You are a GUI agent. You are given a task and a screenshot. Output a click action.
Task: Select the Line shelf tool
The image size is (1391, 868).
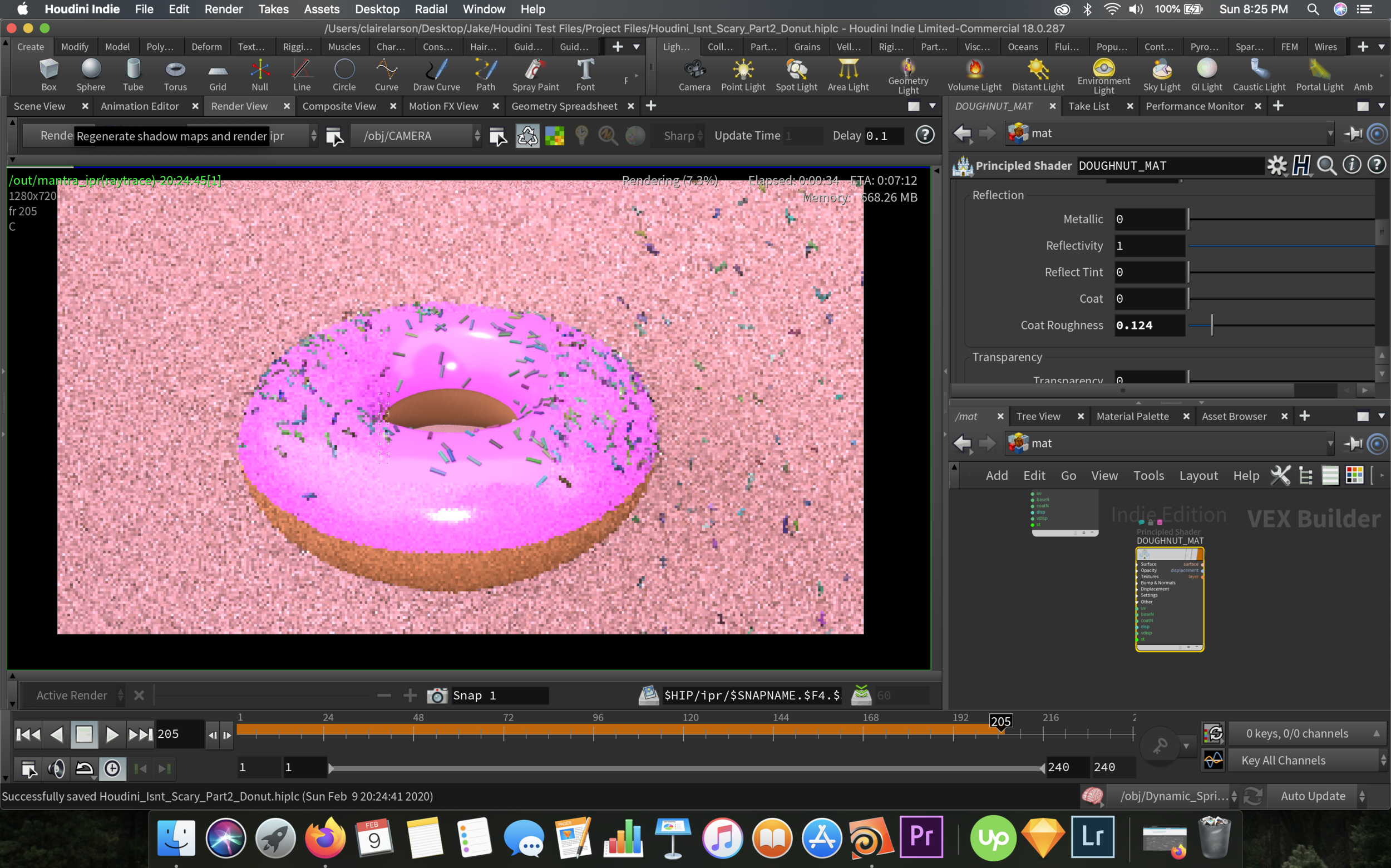(302, 75)
